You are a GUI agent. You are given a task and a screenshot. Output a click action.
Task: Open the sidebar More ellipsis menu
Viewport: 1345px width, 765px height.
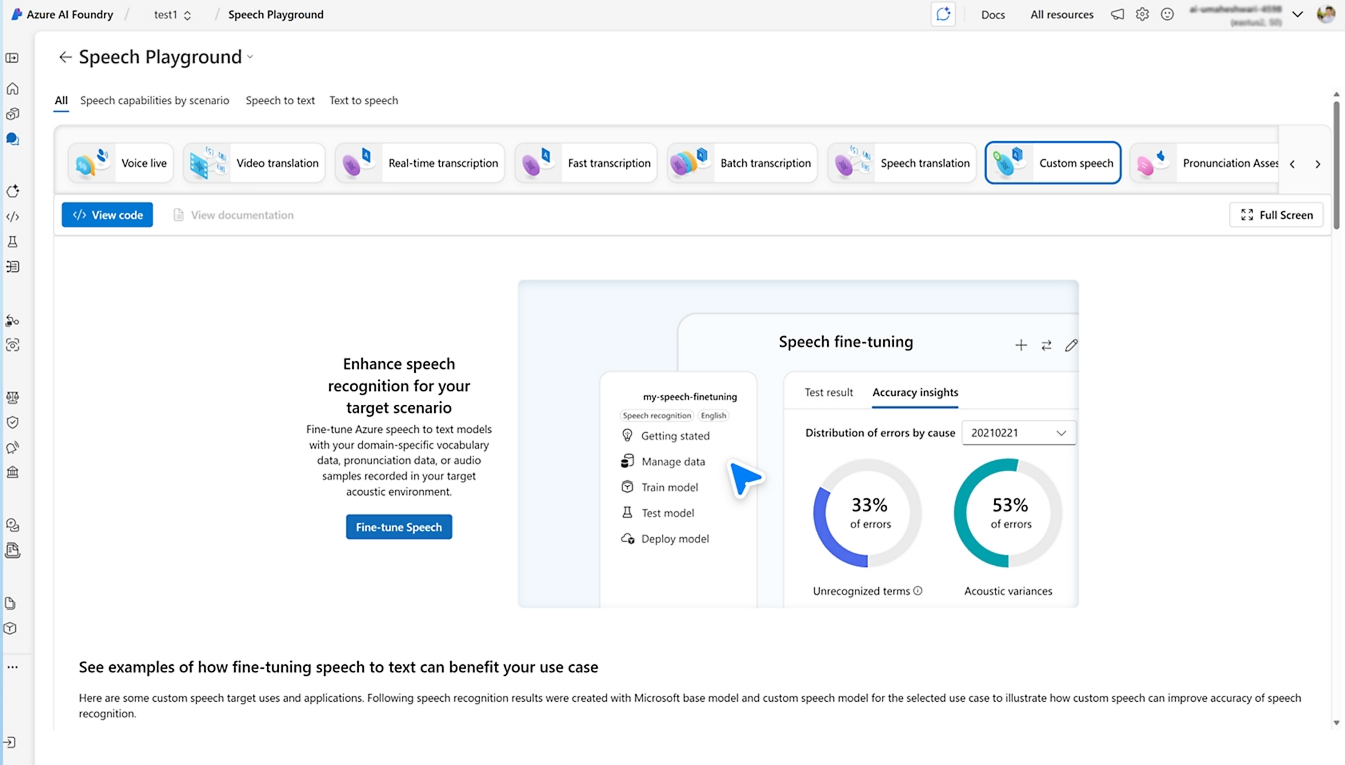12,667
